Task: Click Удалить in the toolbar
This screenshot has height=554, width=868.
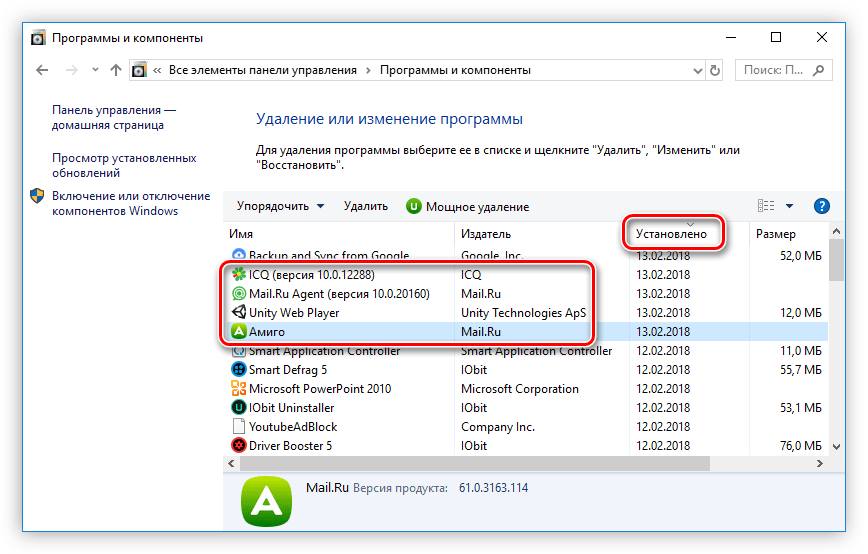Action: click(x=365, y=206)
